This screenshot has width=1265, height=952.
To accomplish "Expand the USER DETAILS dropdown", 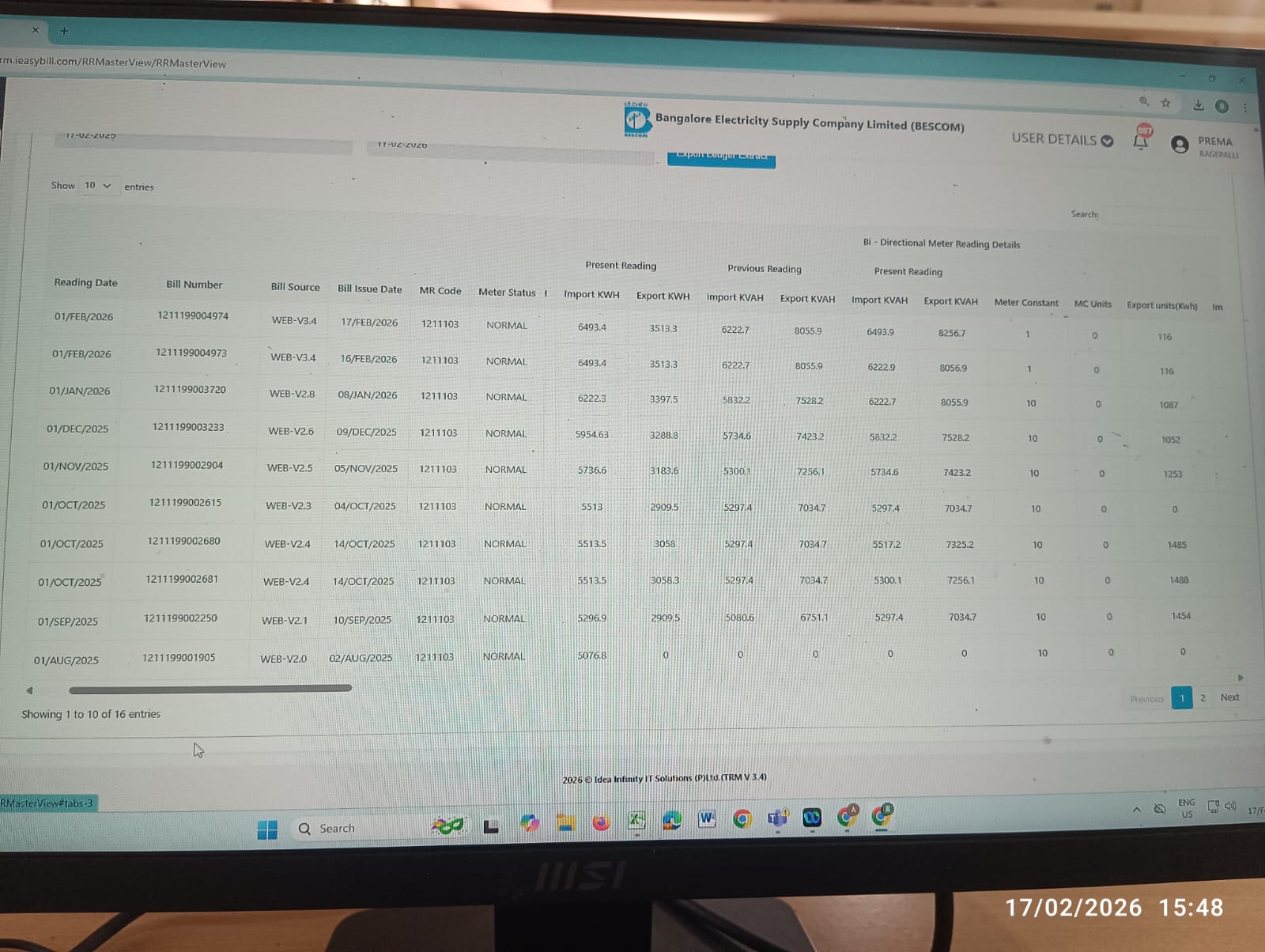I will click(1063, 140).
